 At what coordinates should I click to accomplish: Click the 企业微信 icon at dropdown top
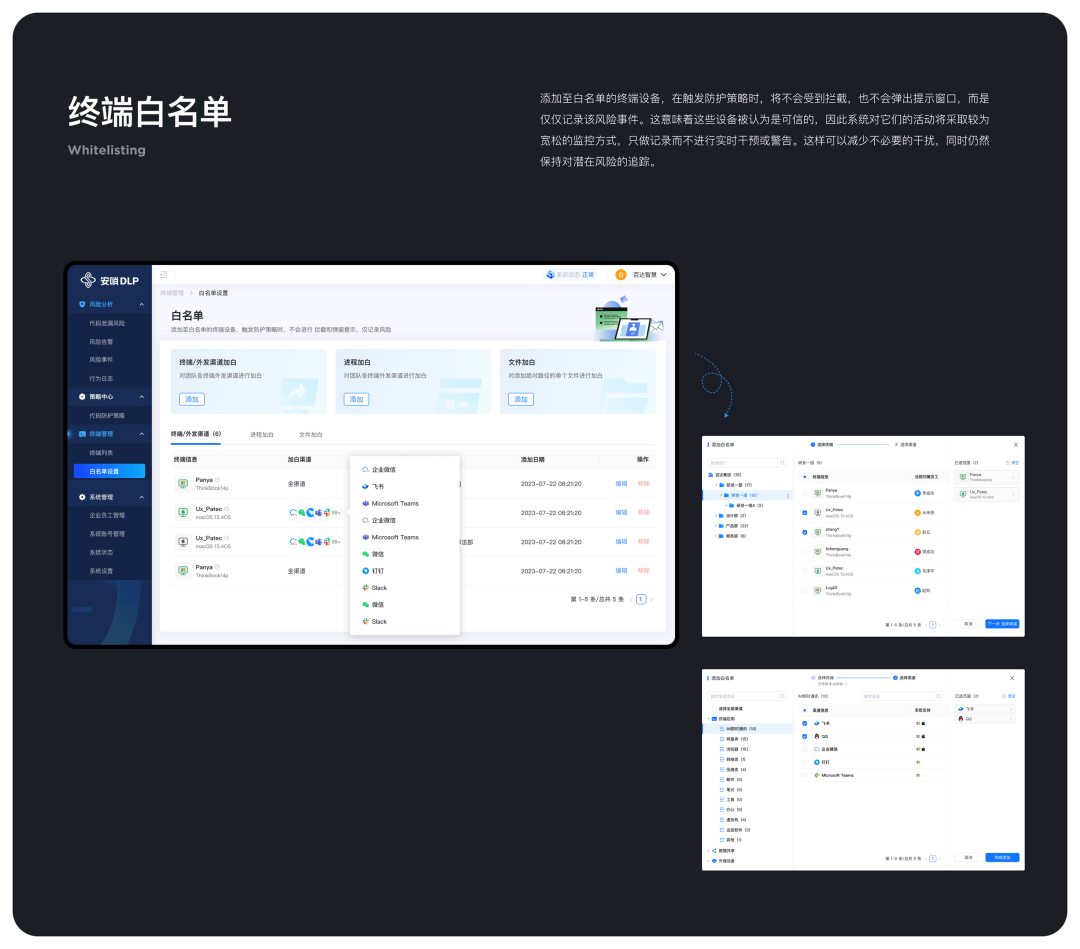click(365, 469)
